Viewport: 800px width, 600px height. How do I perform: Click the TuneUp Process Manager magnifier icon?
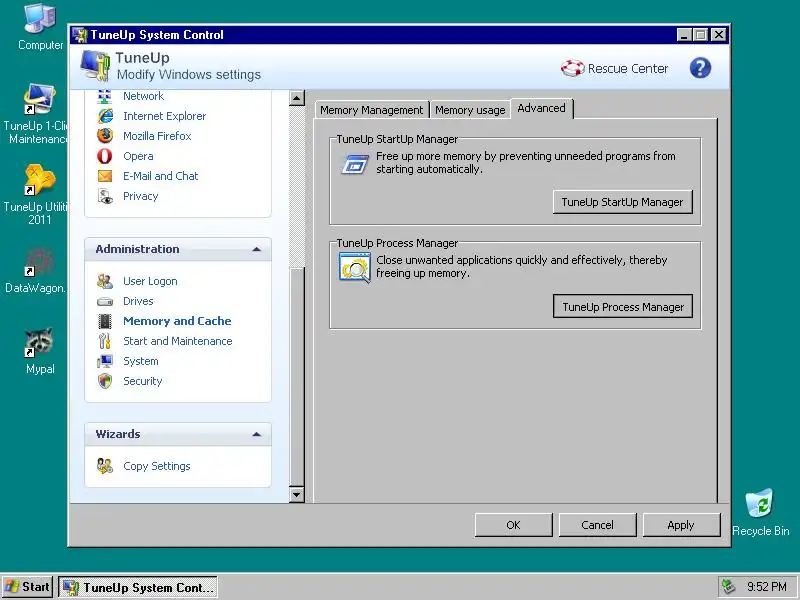pyautogui.click(x=355, y=267)
